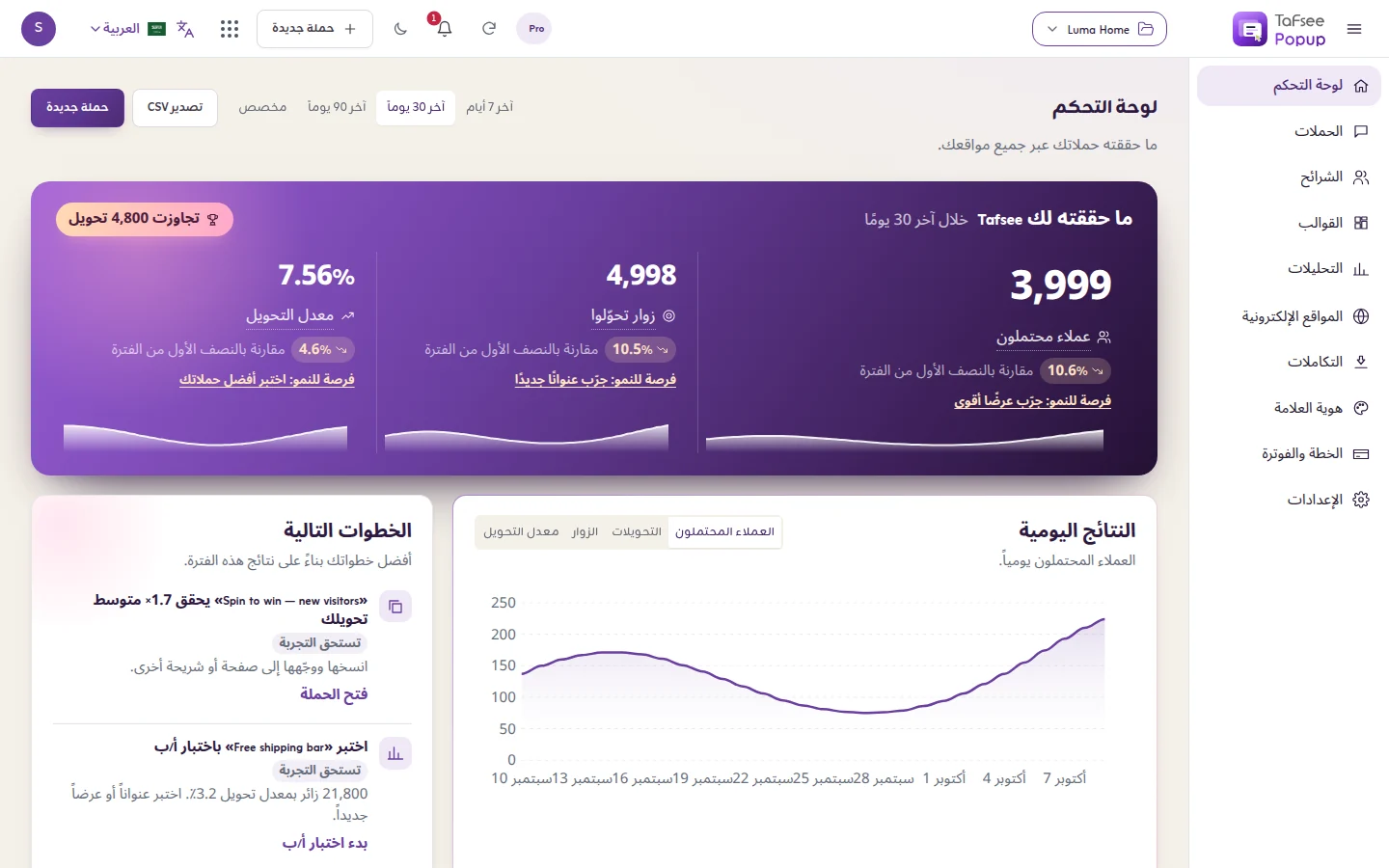The image size is (1389, 868).
Task: Open لوحة التحكم in the sidebar
Action: [x=1289, y=86]
